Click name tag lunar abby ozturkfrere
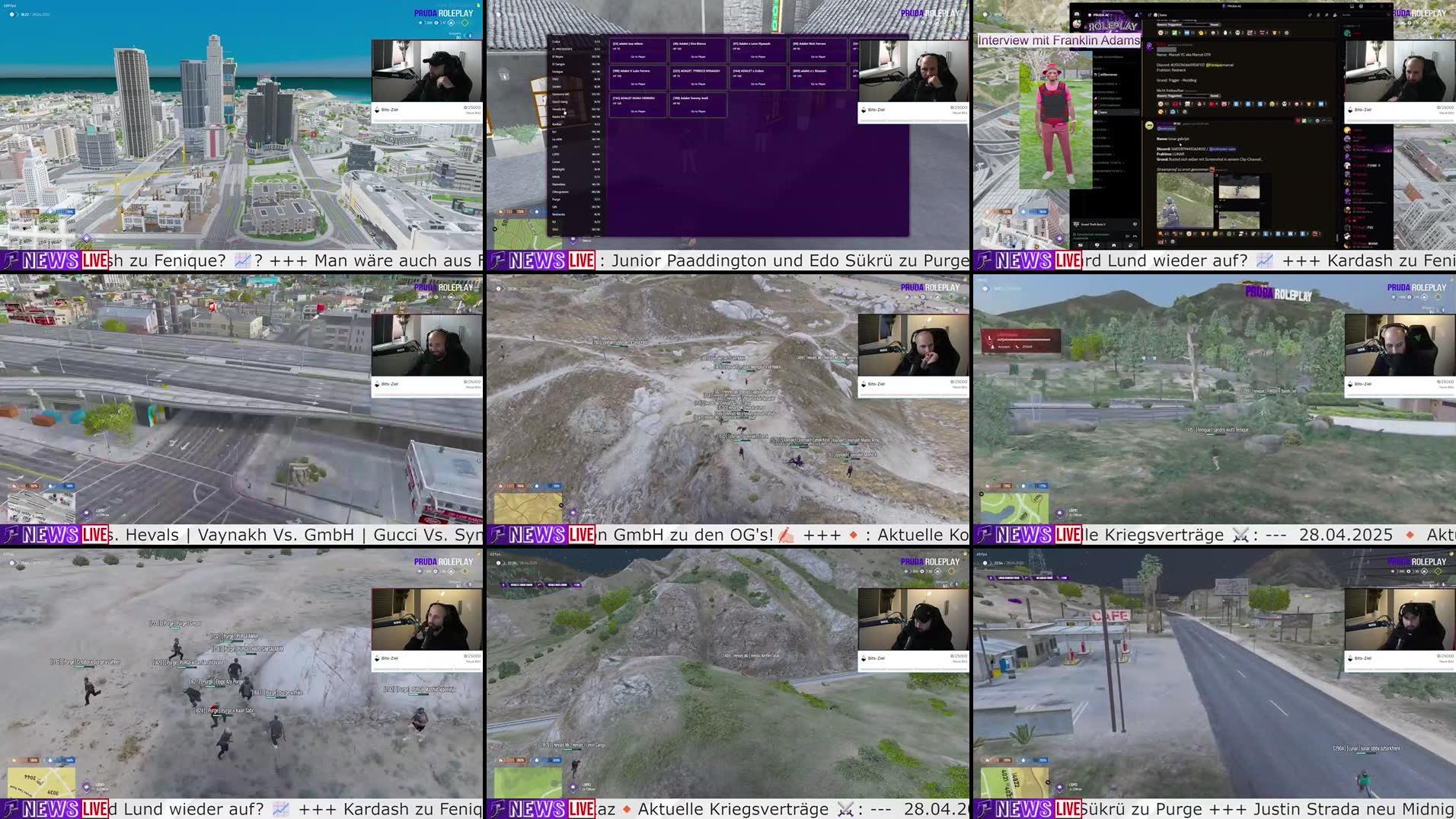Screen dimensions: 1456x819 (1367, 748)
